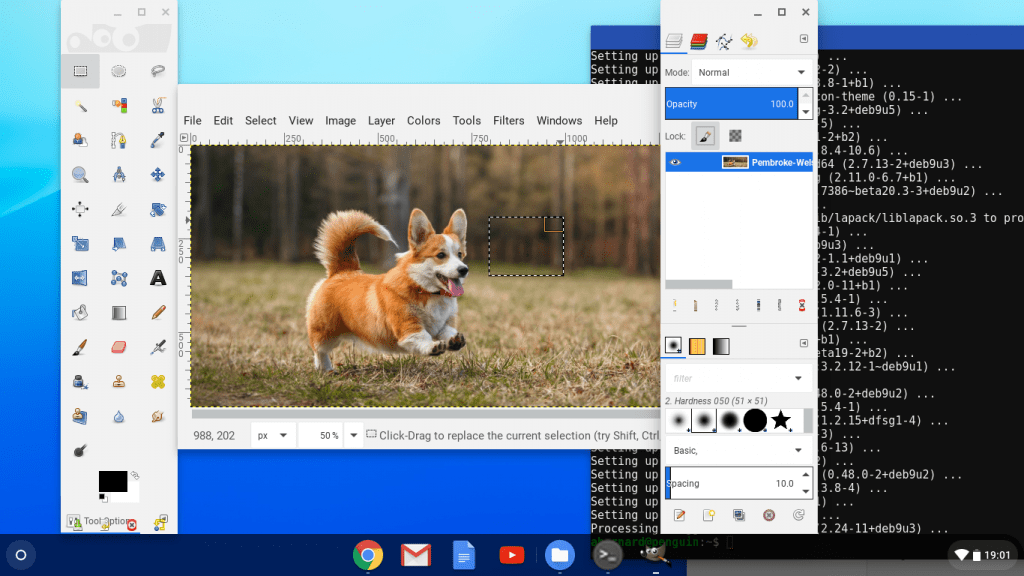The height and width of the screenshot is (576, 1024).
Task: Open the zoom percentage dropdown at 50%
Action: point(351,436)
